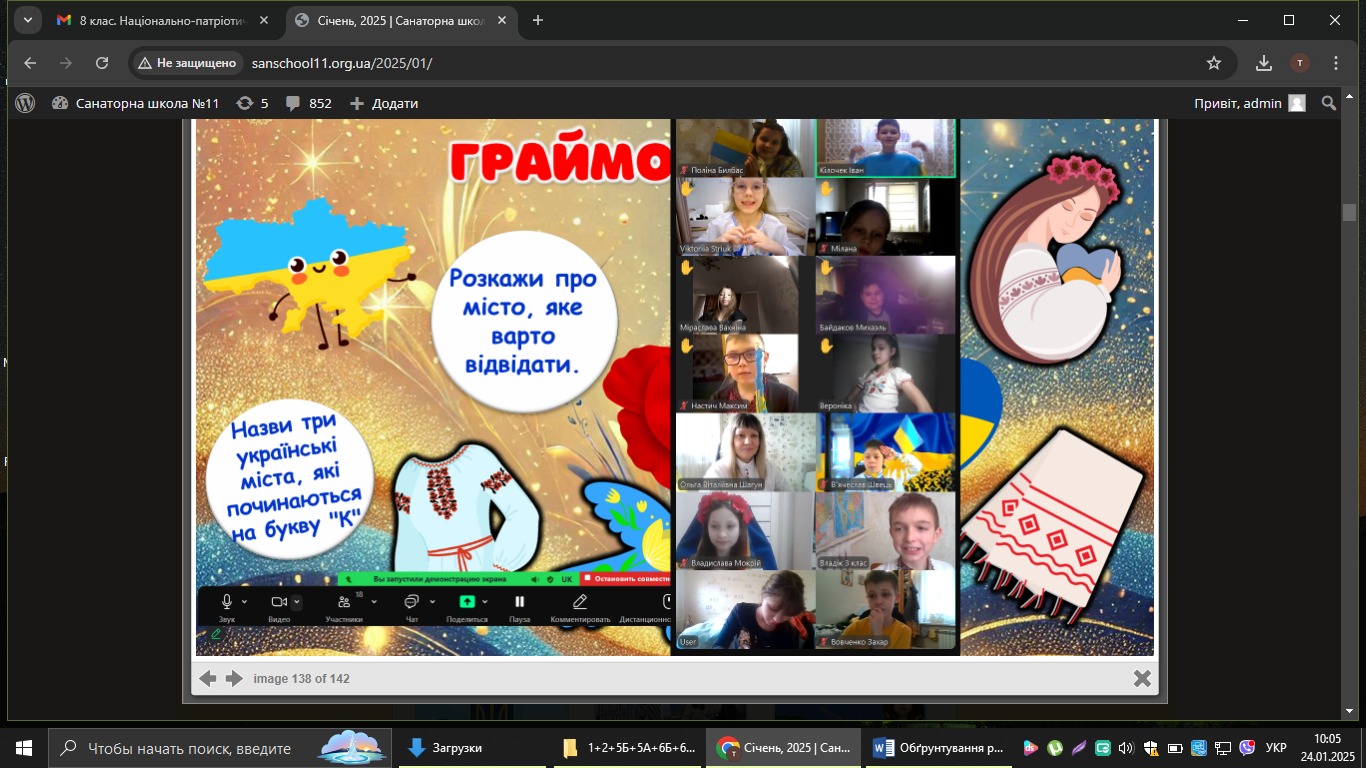The width and height of the screenshot is (1366, 768).
Task: Open the green screen recorder tray icon
Action: 1102,747
